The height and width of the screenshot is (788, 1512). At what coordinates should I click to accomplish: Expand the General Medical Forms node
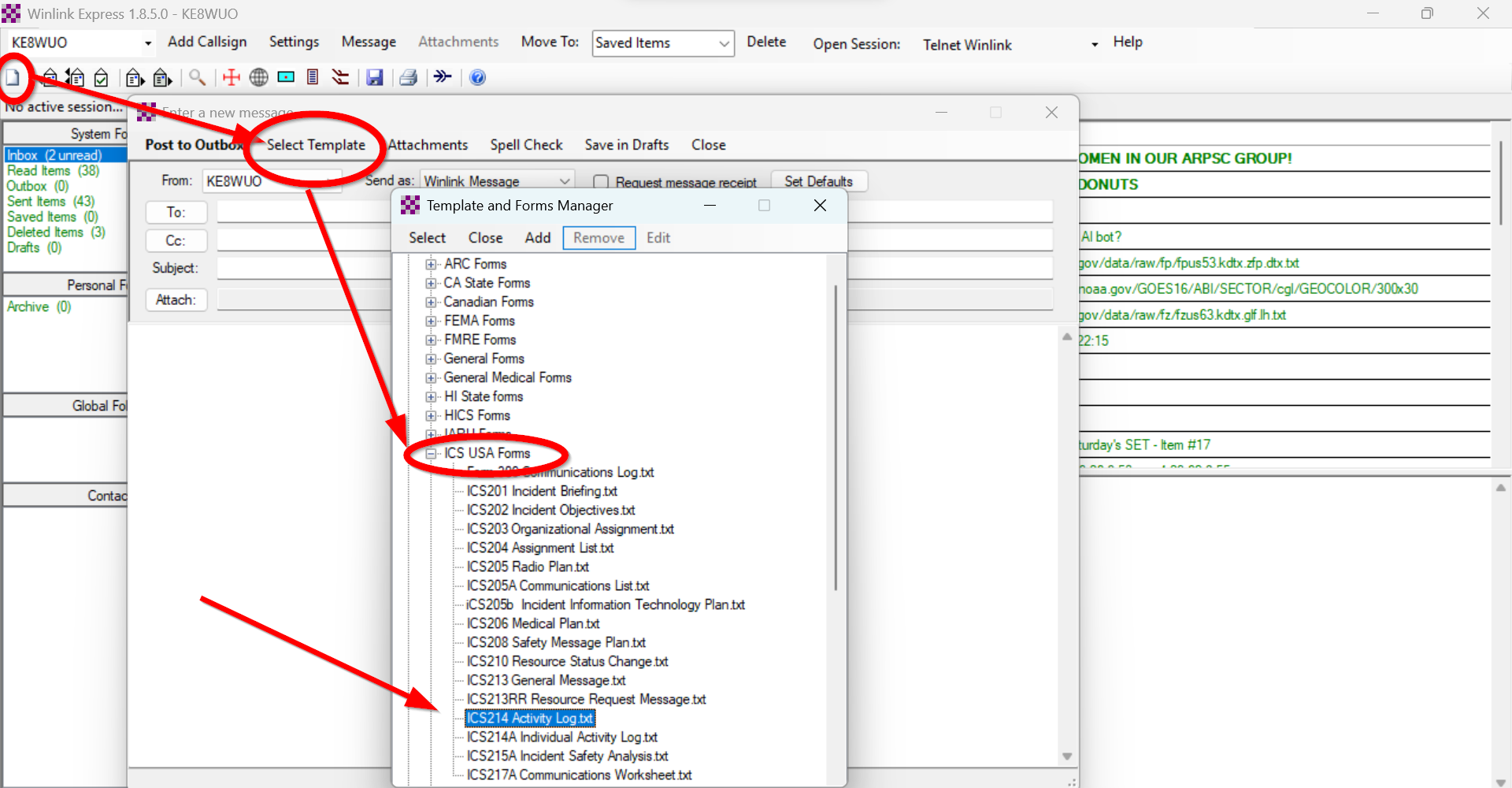click(431, 377)
